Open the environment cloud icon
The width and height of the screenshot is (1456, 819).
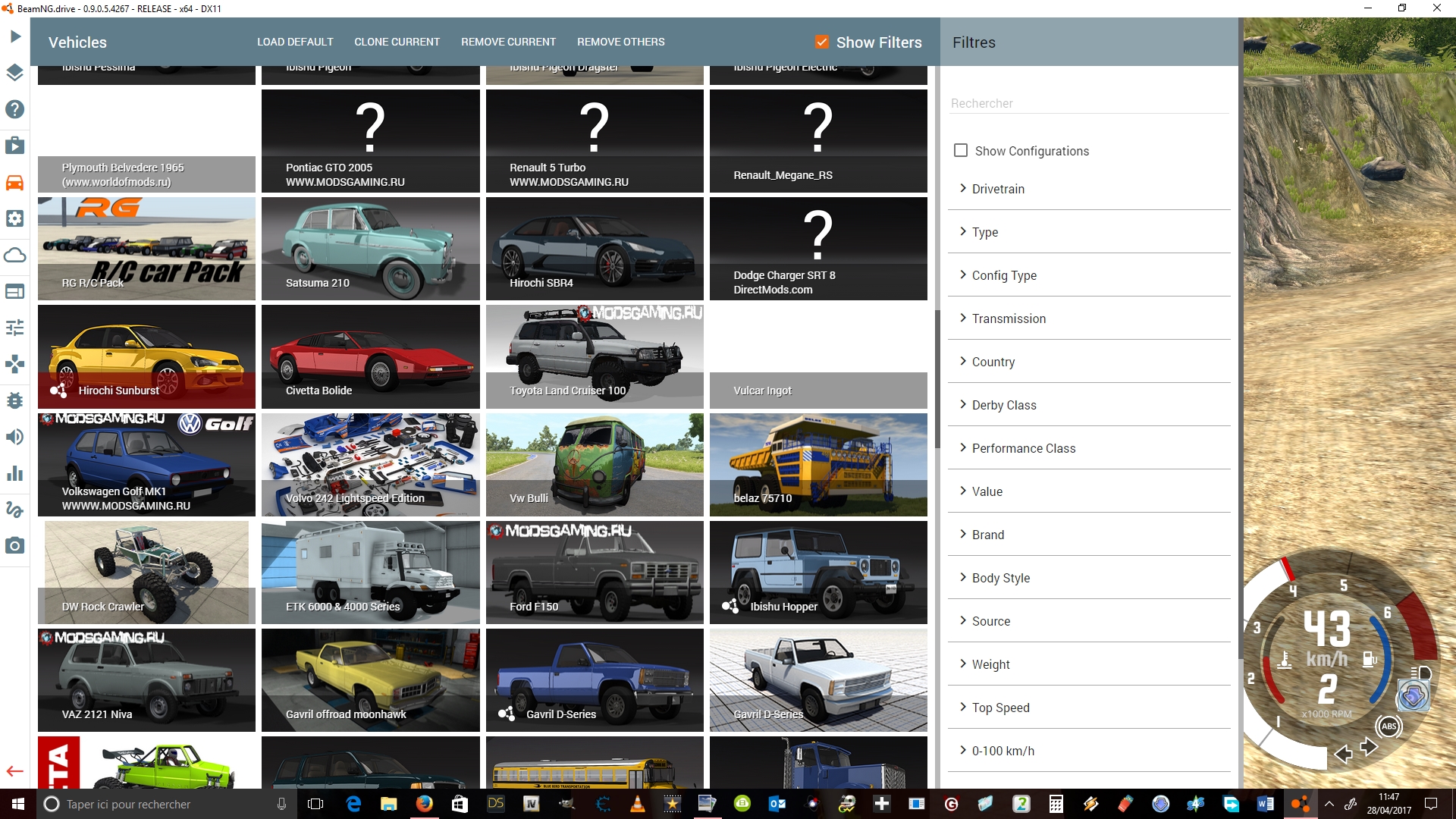(x=15, y=255)
